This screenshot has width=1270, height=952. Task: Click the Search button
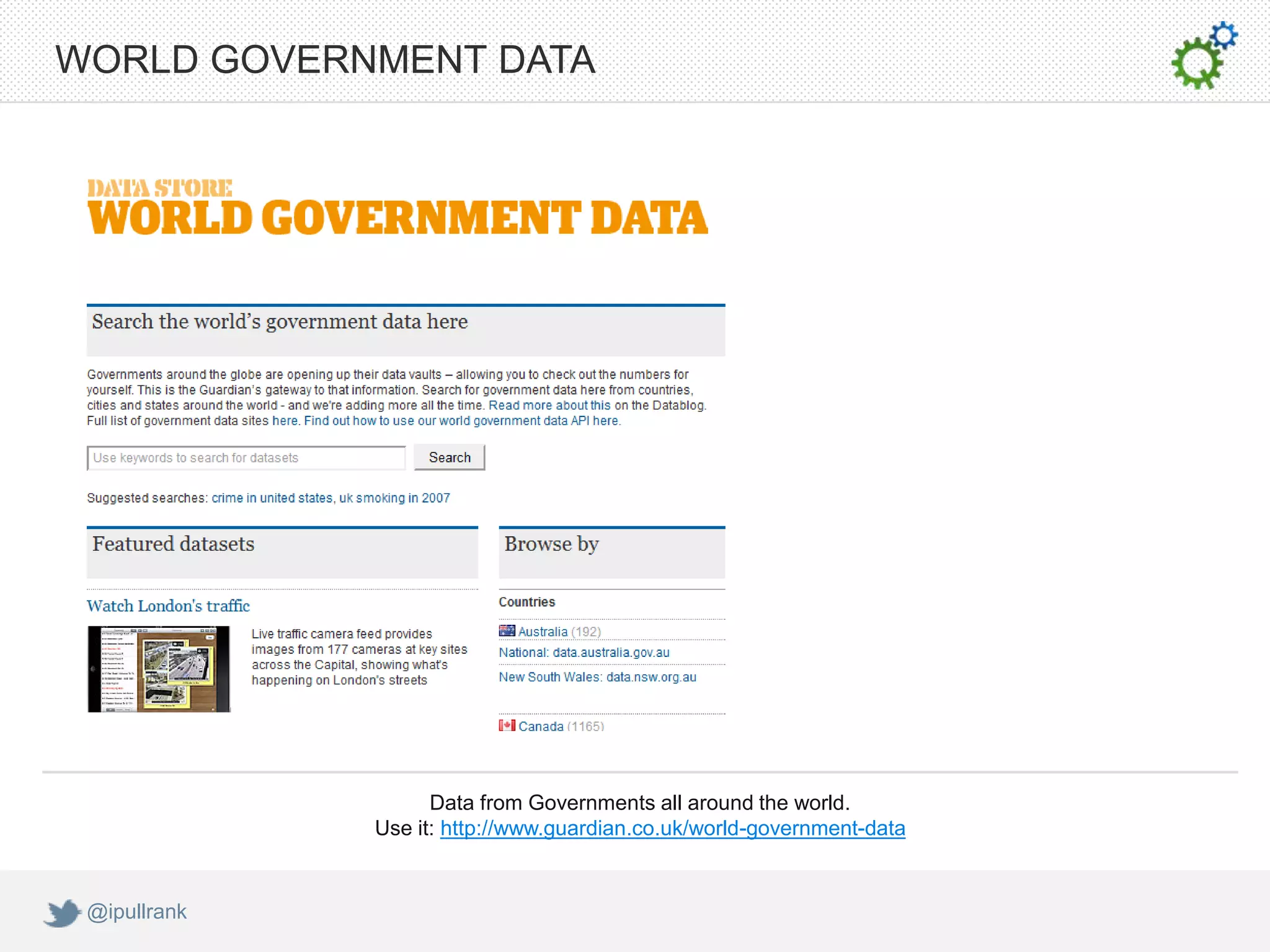click(450, 457)
